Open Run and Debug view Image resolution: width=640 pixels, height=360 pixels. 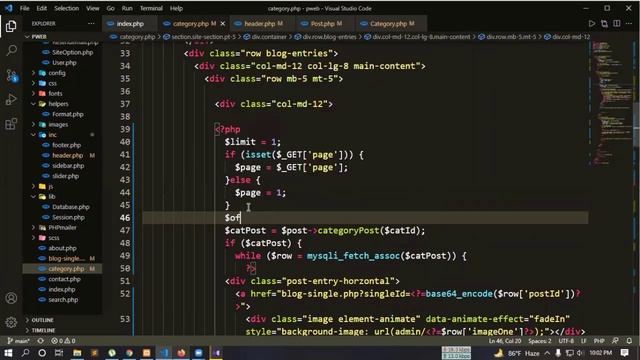pos(11,99)
